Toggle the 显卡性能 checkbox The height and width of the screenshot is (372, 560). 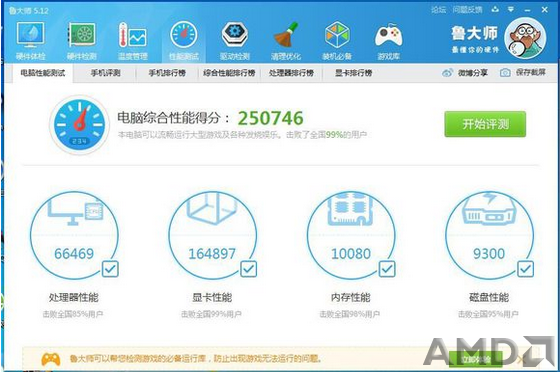[249, 269]
